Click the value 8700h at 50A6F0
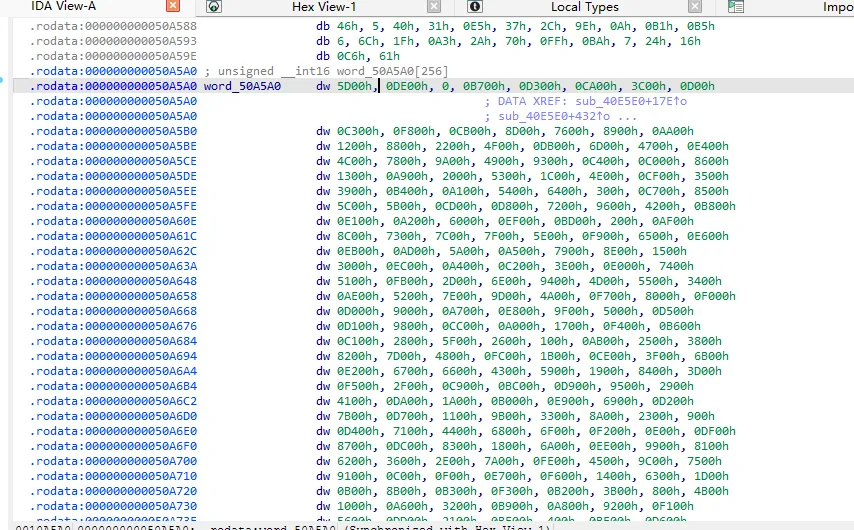854x530 pixels. (x=354, y=446)
